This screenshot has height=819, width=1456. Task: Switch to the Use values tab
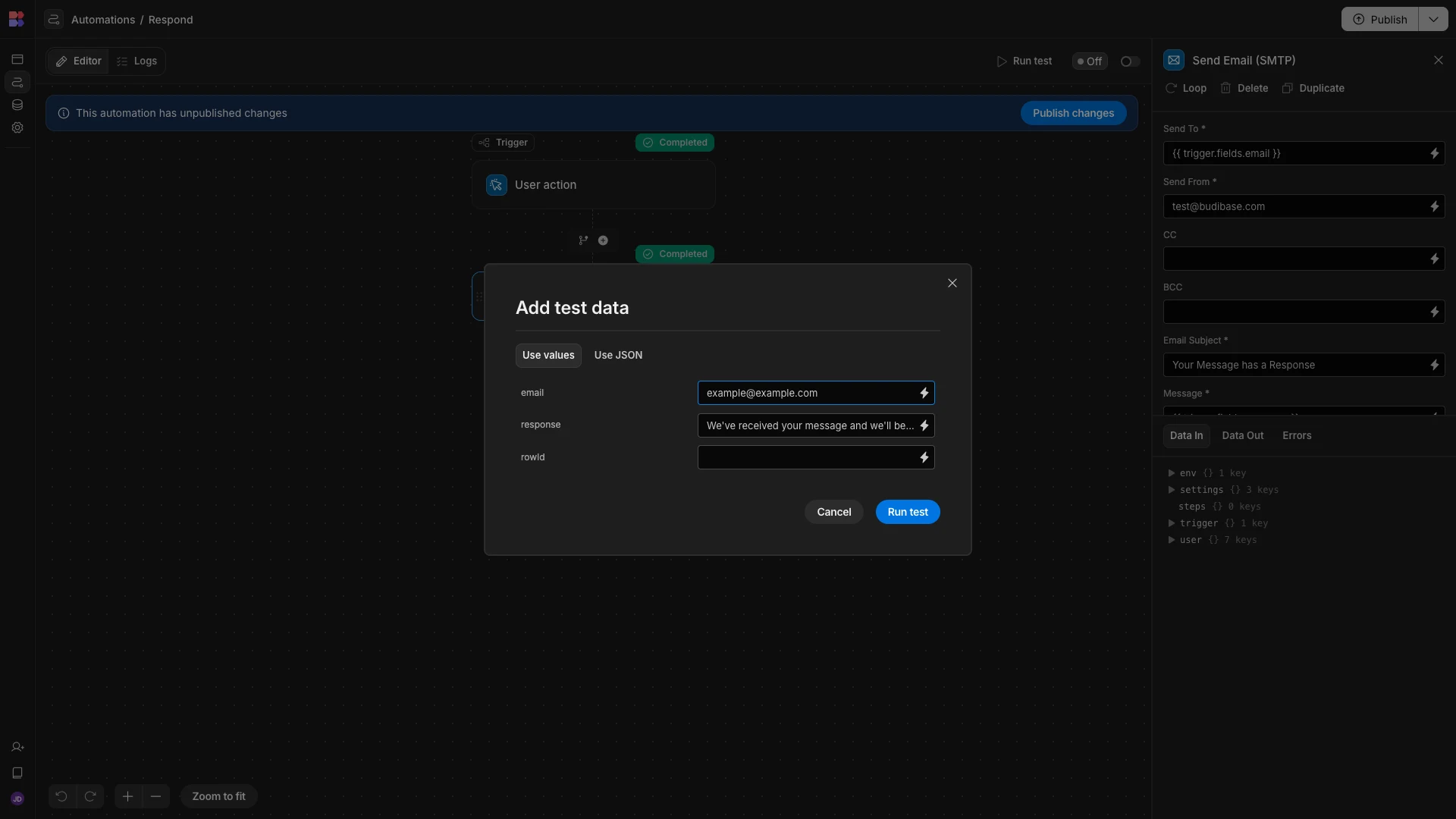pos(548,355)
